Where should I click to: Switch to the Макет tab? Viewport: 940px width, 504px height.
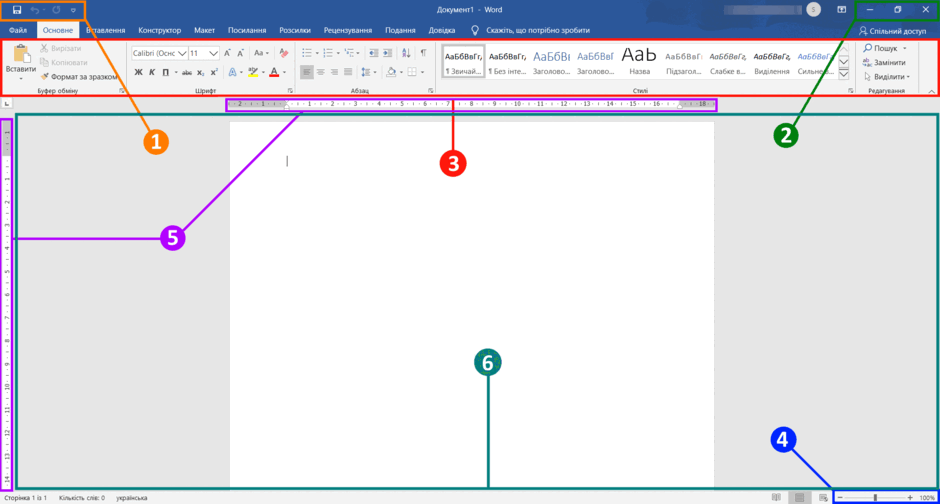pos(204,30)
